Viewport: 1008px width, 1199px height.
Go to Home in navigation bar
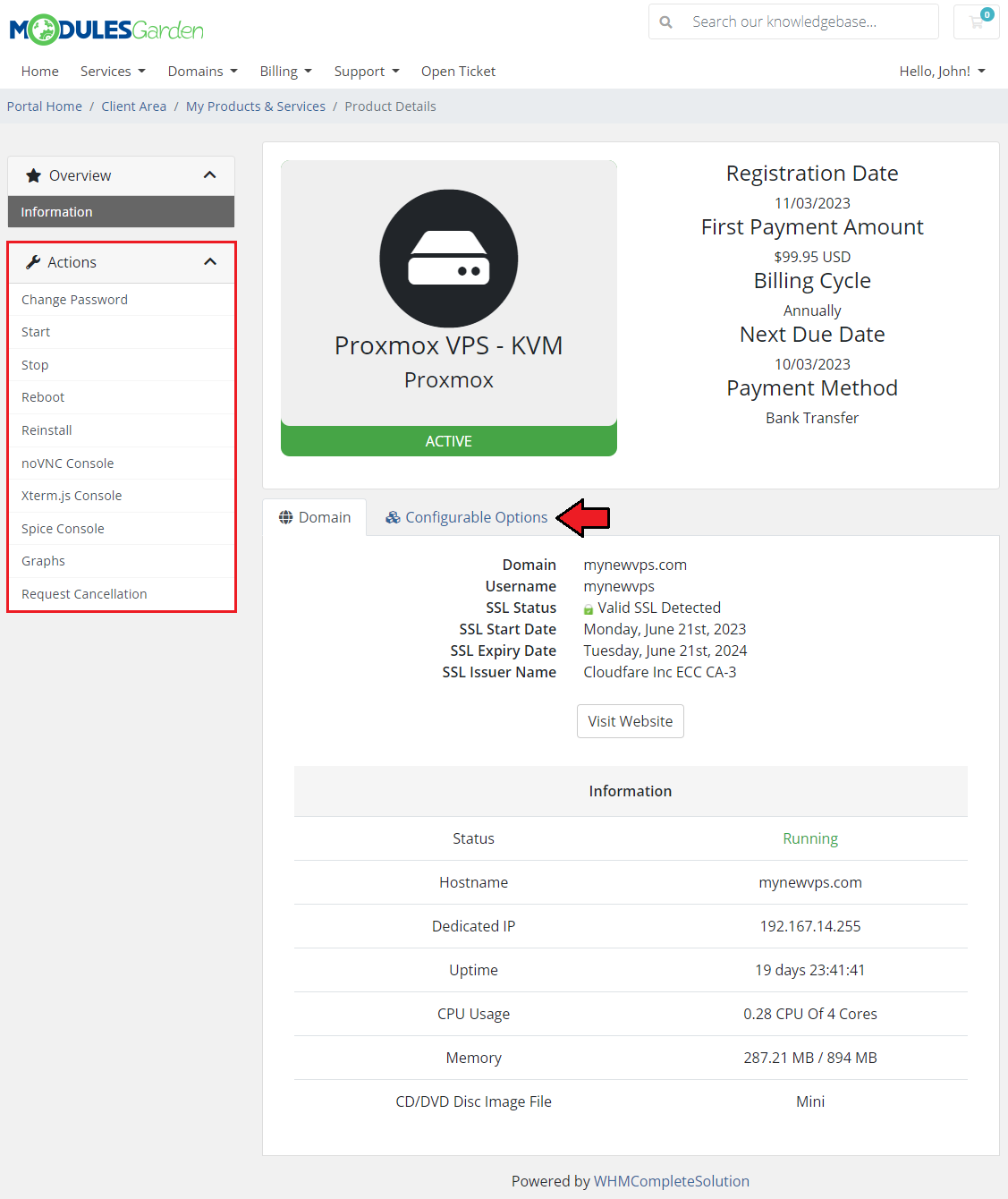click(x=40, y=72)
